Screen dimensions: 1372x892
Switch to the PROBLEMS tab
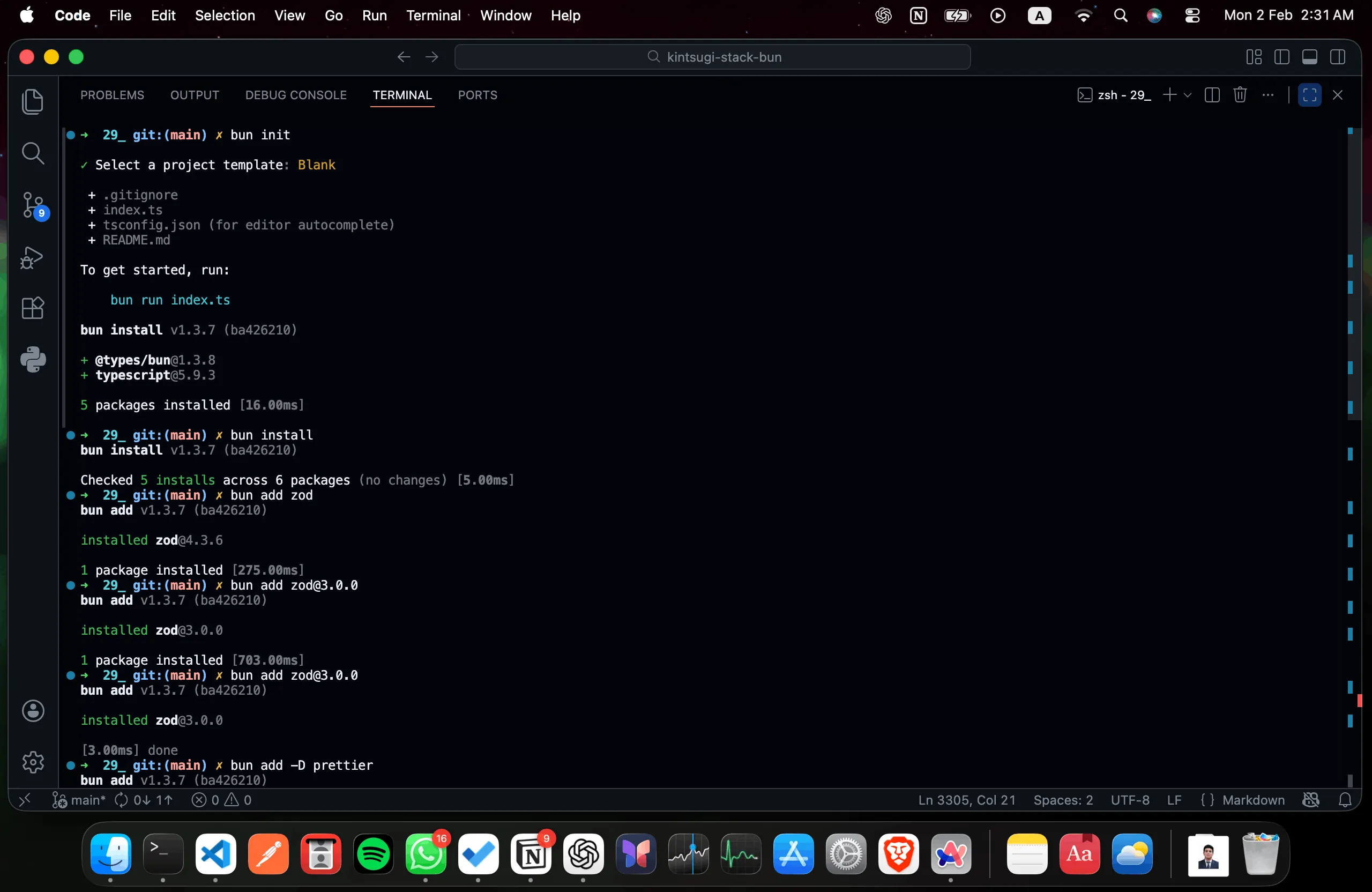112,95
